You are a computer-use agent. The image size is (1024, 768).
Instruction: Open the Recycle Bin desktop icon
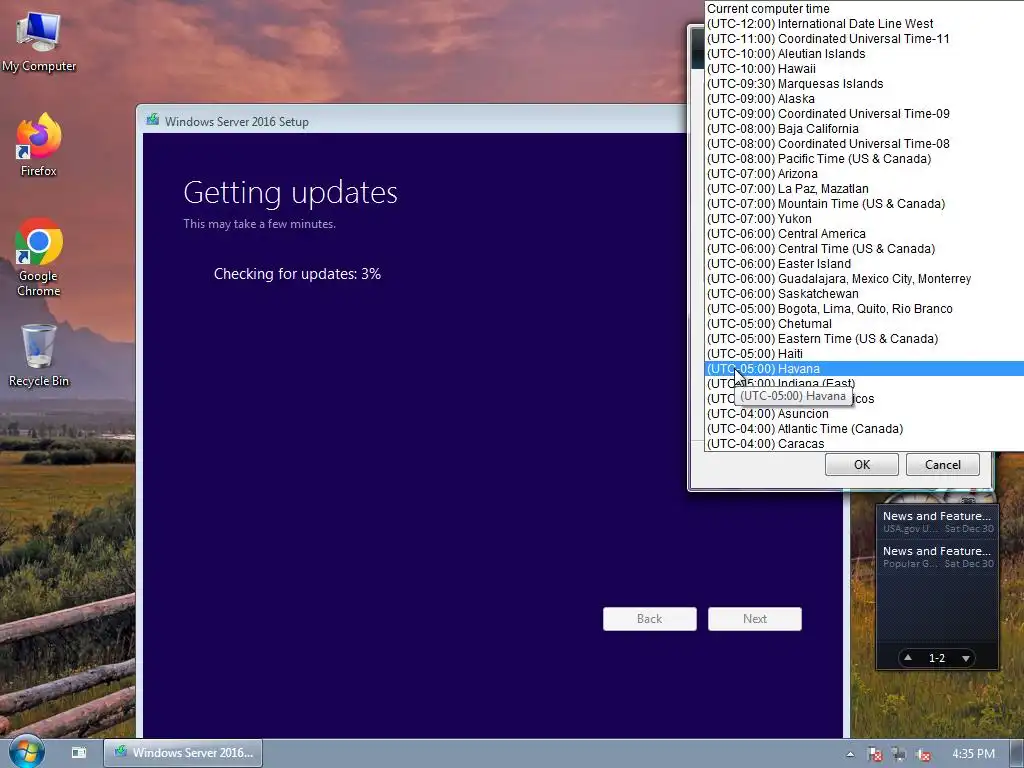pos(39,356)
